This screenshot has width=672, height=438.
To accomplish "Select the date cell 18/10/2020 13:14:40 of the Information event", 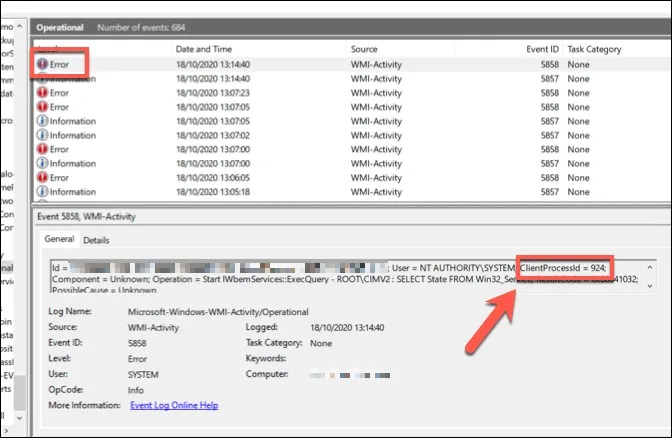I will coord(213,79).
